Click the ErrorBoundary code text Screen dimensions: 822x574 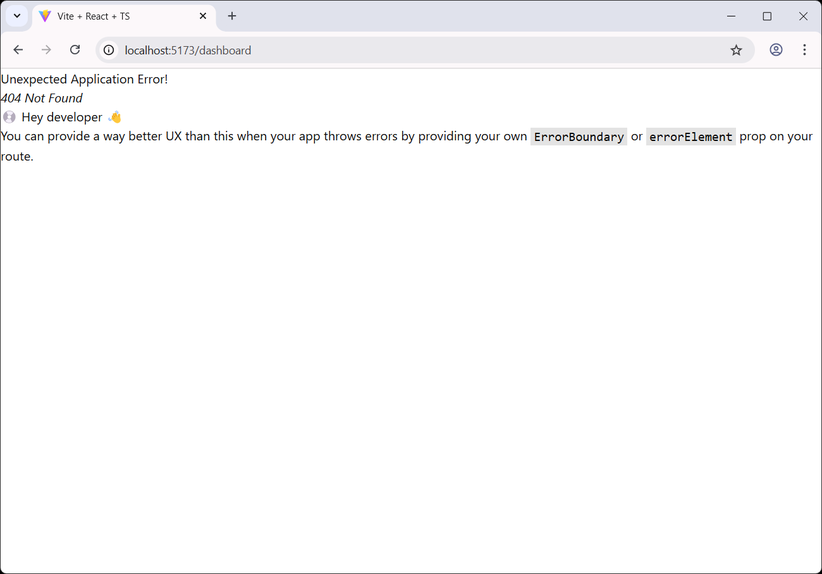coord(579,137)
